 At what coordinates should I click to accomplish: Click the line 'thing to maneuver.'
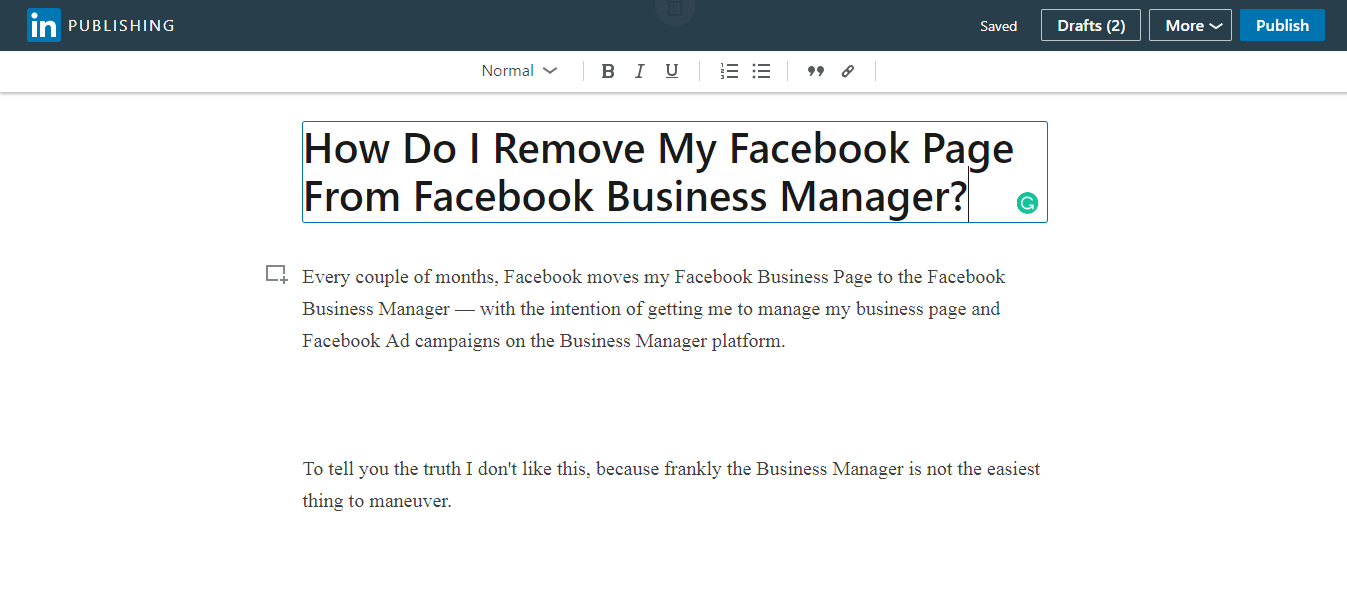coord(377,501)
